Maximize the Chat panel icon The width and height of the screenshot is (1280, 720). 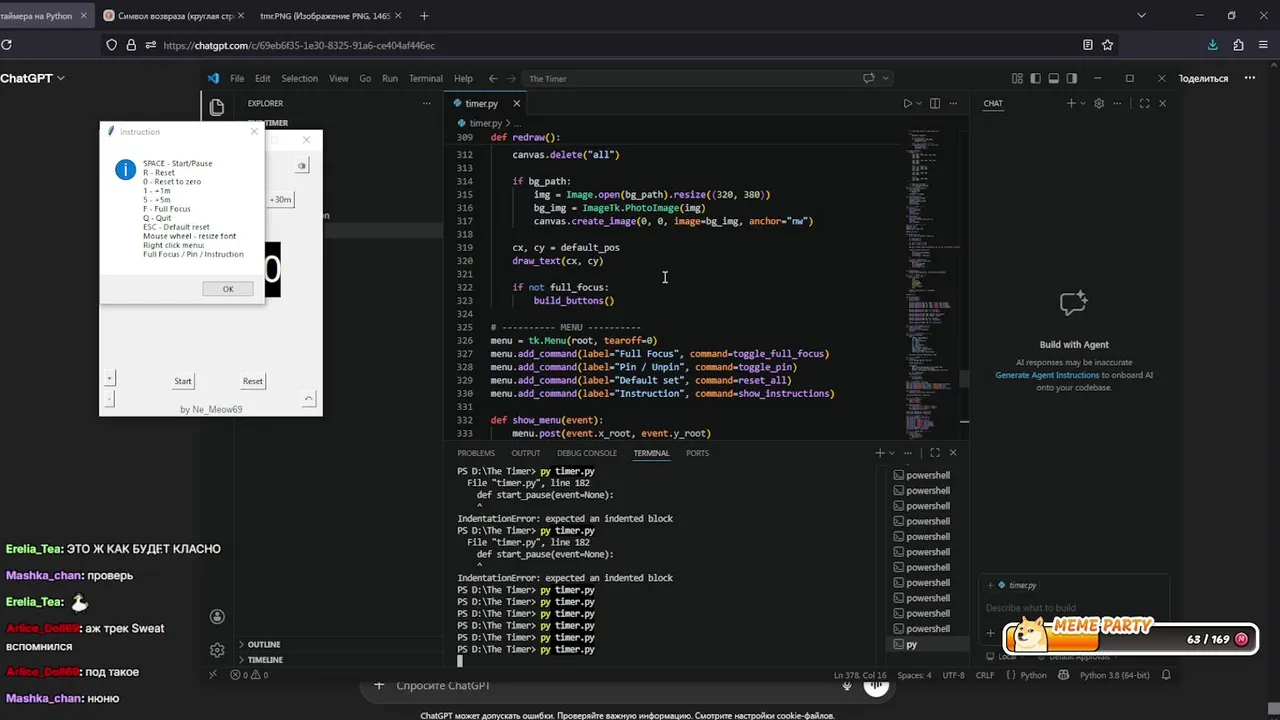pyautogui.click(x=1144, y=103)
